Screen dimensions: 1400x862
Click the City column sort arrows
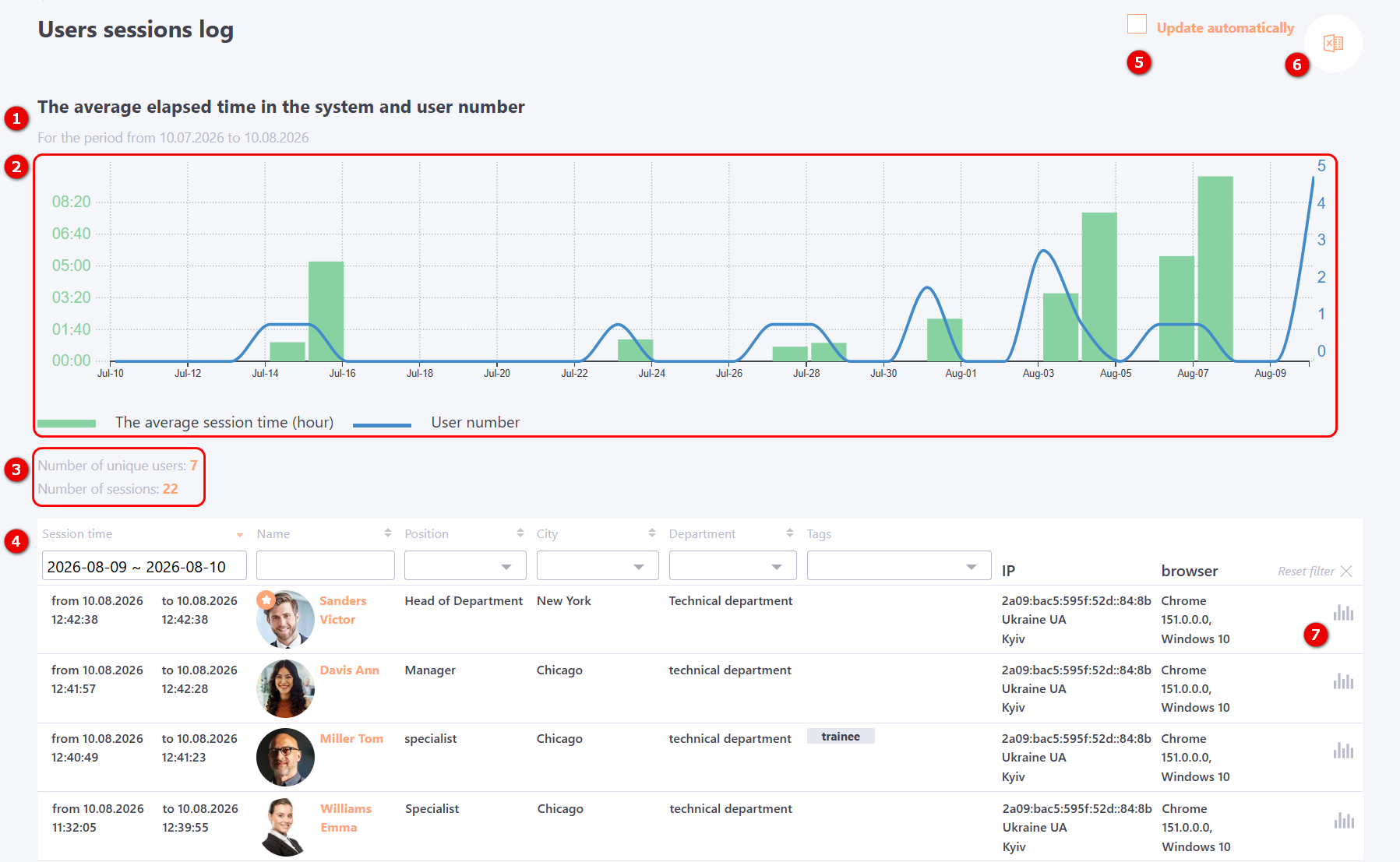point(652,533)
